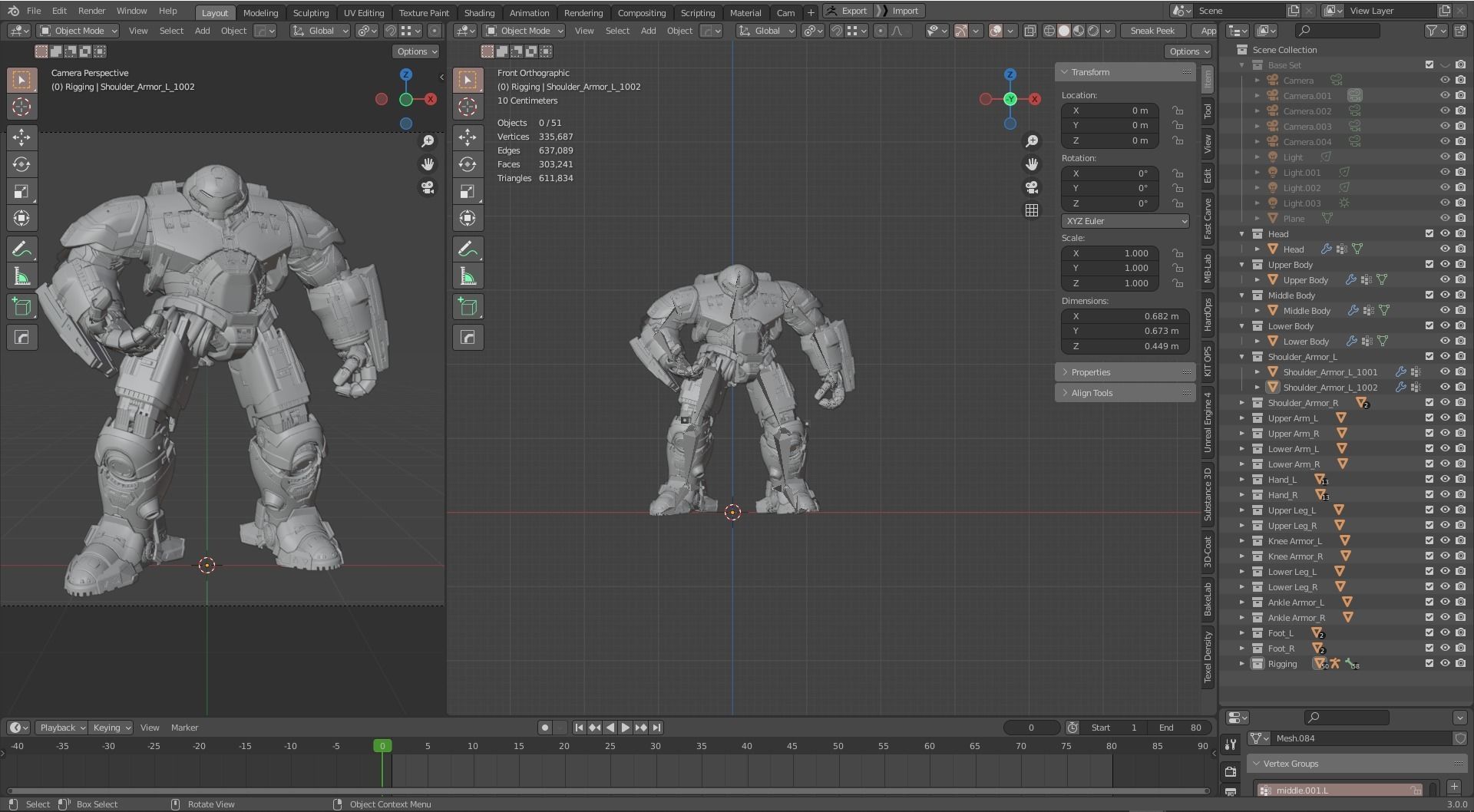Toggle camera view icon in the right viewport
This screenshot has height=812, width=1474.
[x=1032, y=187]
